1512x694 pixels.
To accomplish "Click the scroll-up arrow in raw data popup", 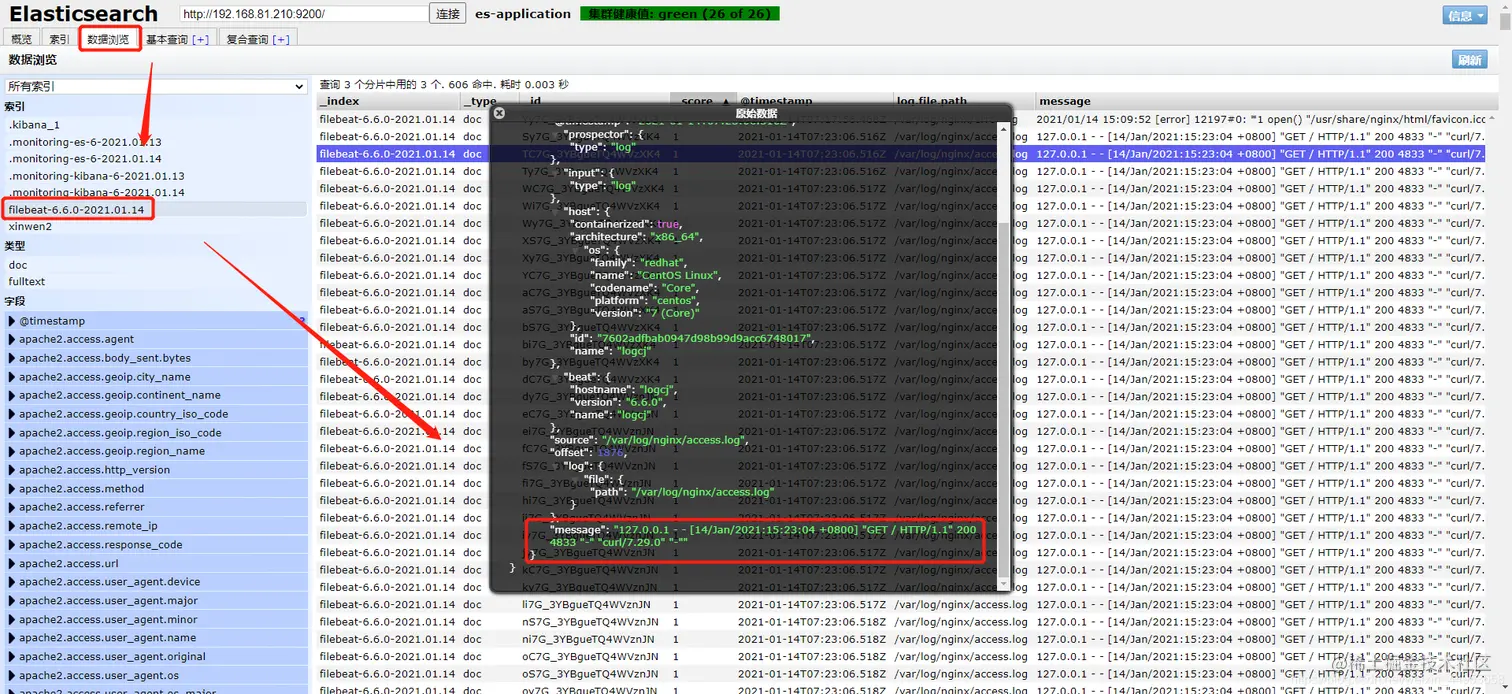I will tap(1003, 130).
